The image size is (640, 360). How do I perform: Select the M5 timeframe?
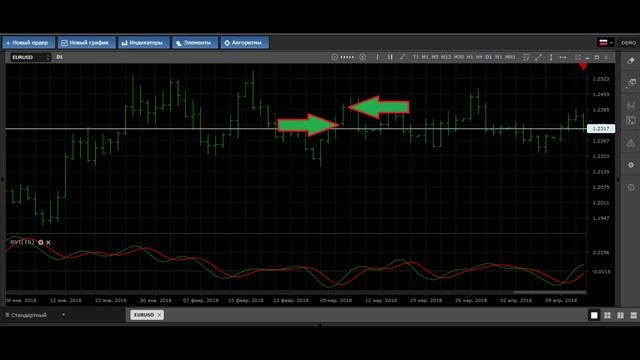[x=435, y=57]
